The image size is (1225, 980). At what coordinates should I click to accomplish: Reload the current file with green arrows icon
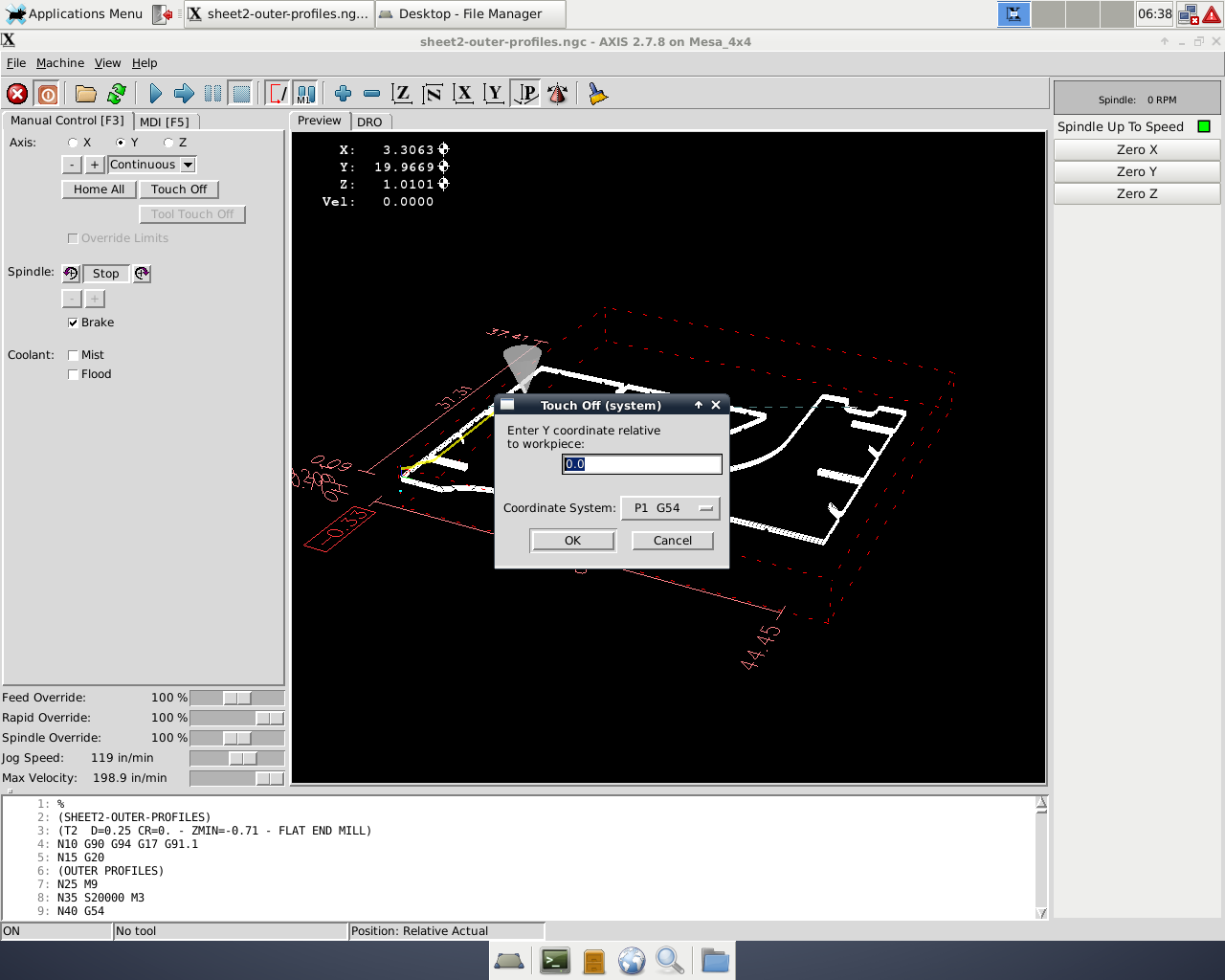click(117, 94)
